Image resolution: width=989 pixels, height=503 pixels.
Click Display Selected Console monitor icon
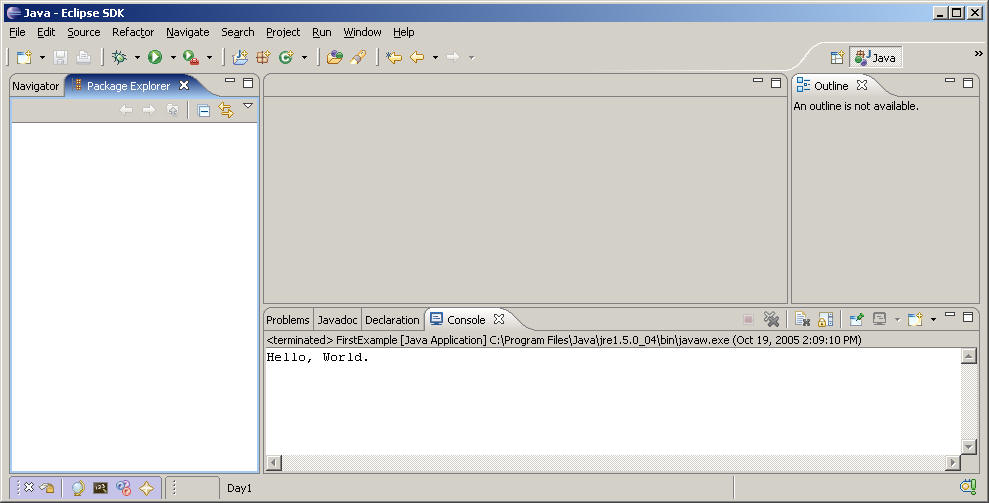(879, 319)
